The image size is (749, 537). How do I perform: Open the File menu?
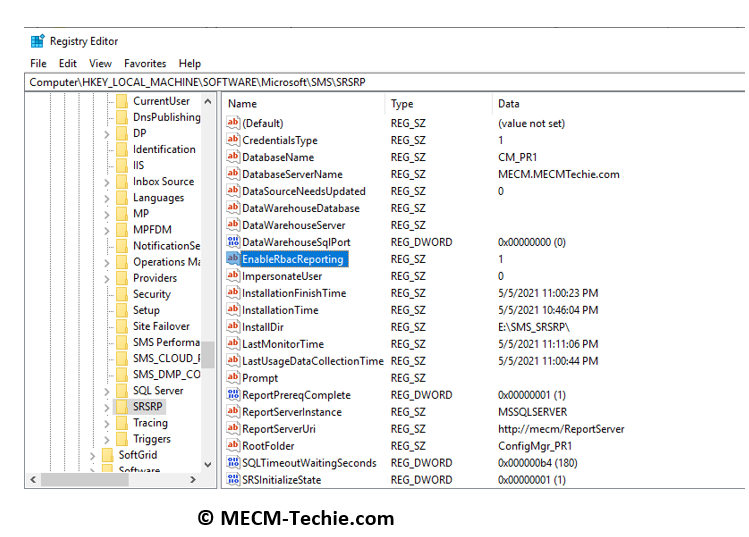click(x=38, y=64)
